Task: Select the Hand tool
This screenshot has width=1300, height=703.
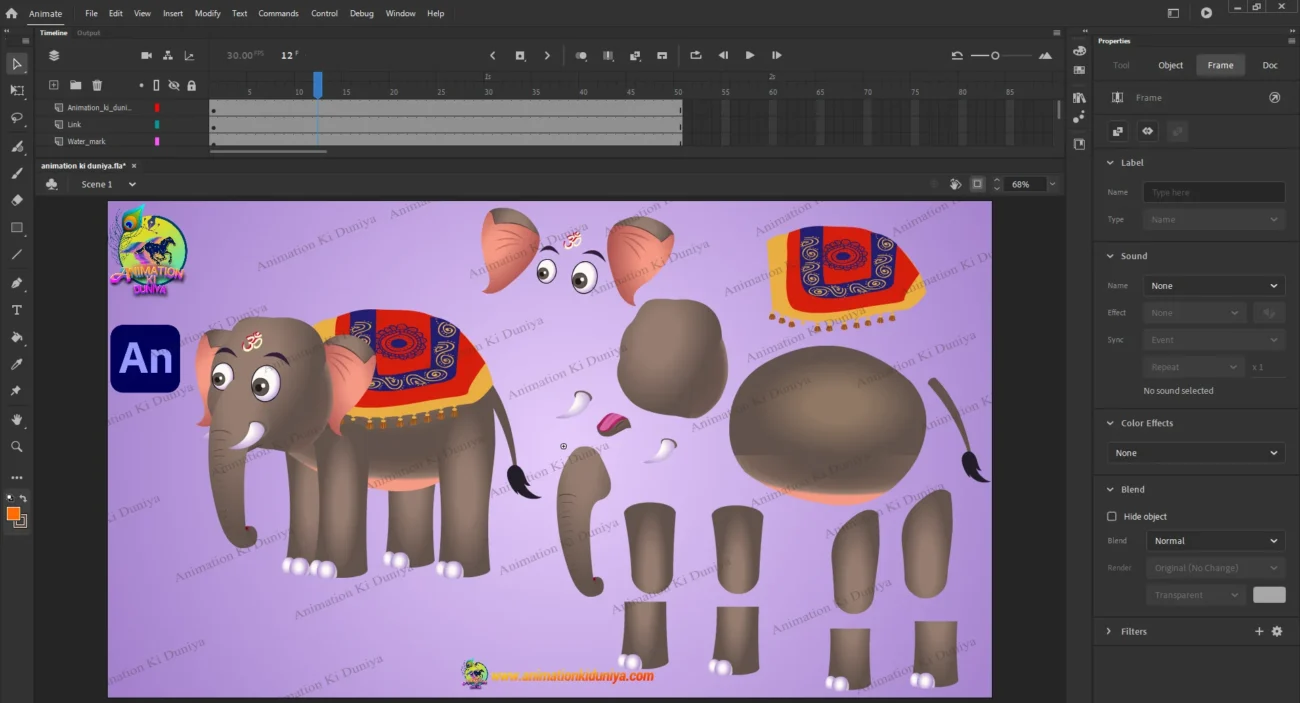Action: click(17, 419)
